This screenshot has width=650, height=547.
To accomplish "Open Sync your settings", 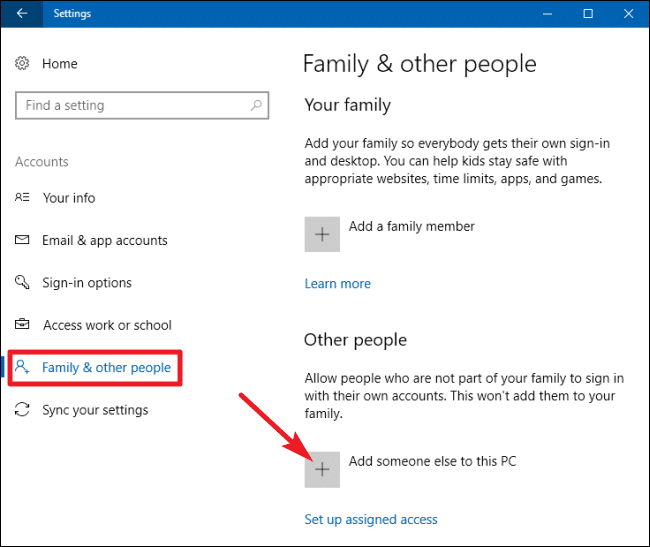I will click(95, 410).
